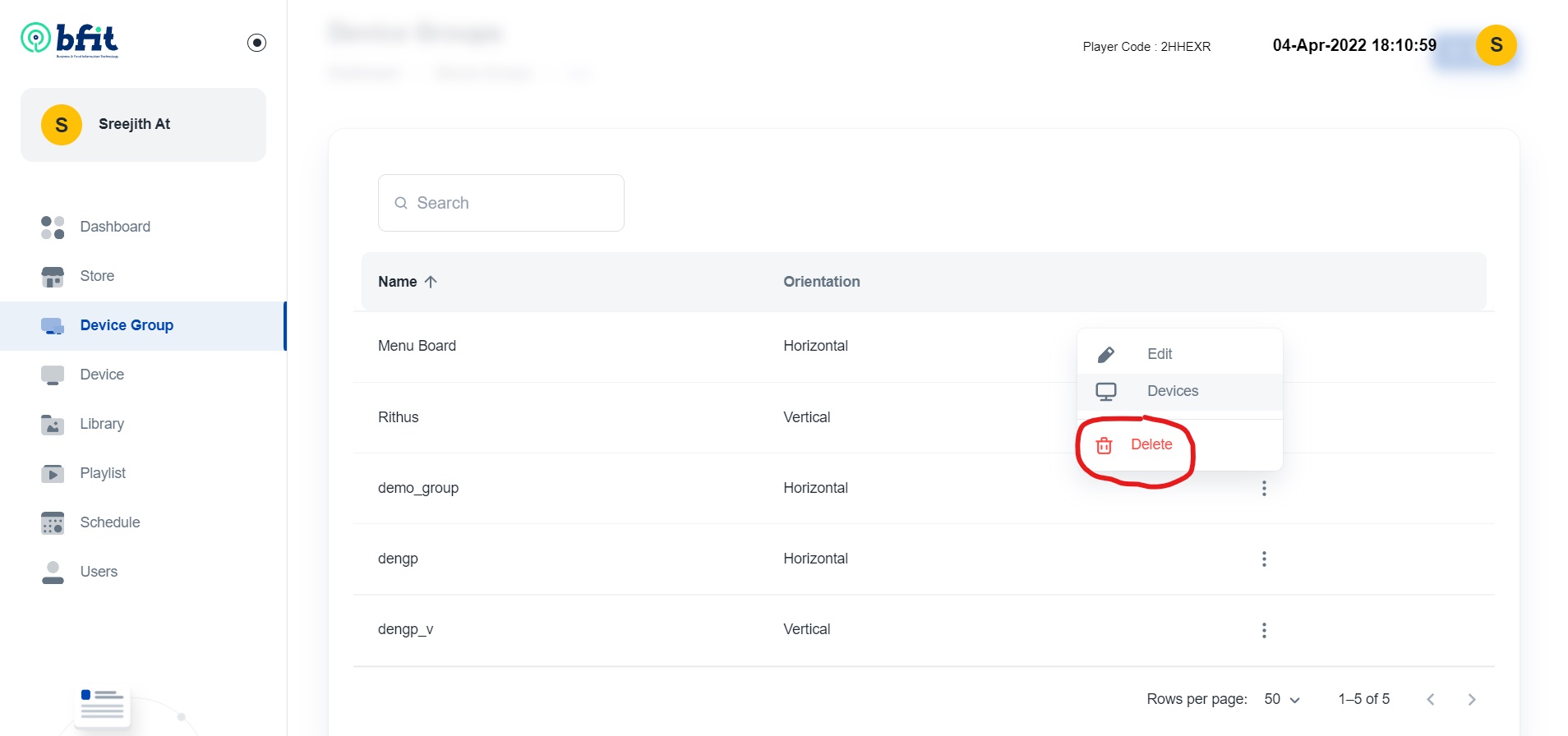The height and width of the screenshot is (736, 1568).
Task: Toggle the sidebar collapse radio icon
Action: 256,43
